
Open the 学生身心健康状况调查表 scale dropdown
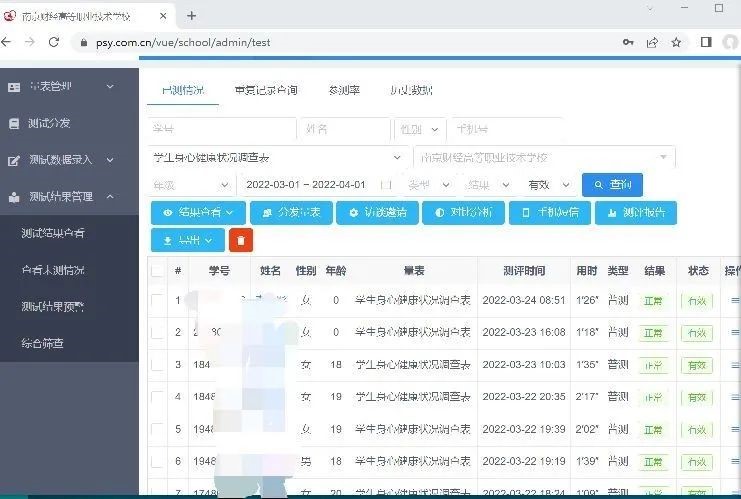pos(277,158)
